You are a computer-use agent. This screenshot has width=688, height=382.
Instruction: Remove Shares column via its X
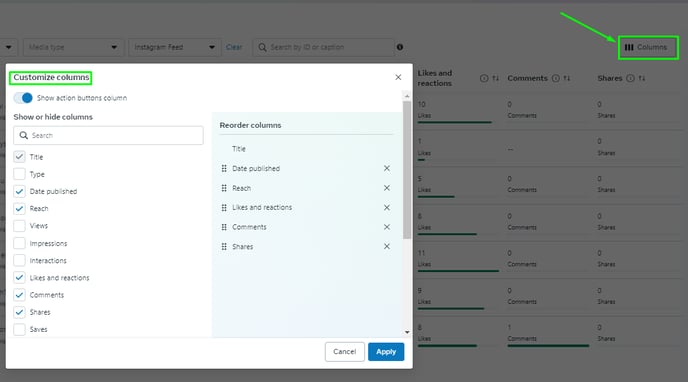[x=387, y=246]
